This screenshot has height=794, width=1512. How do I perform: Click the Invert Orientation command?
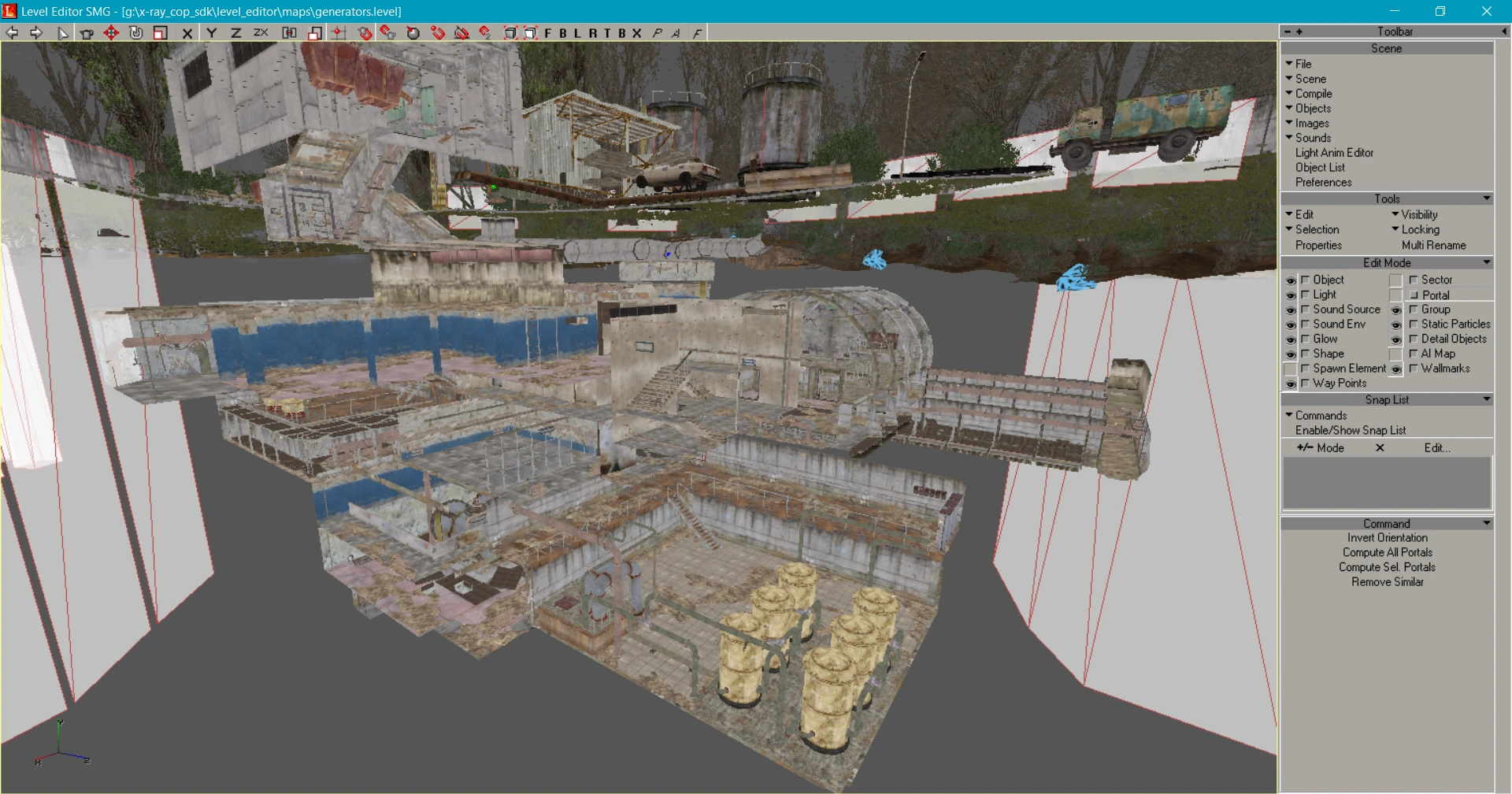pyautogui.click(x=1387, y=538)
